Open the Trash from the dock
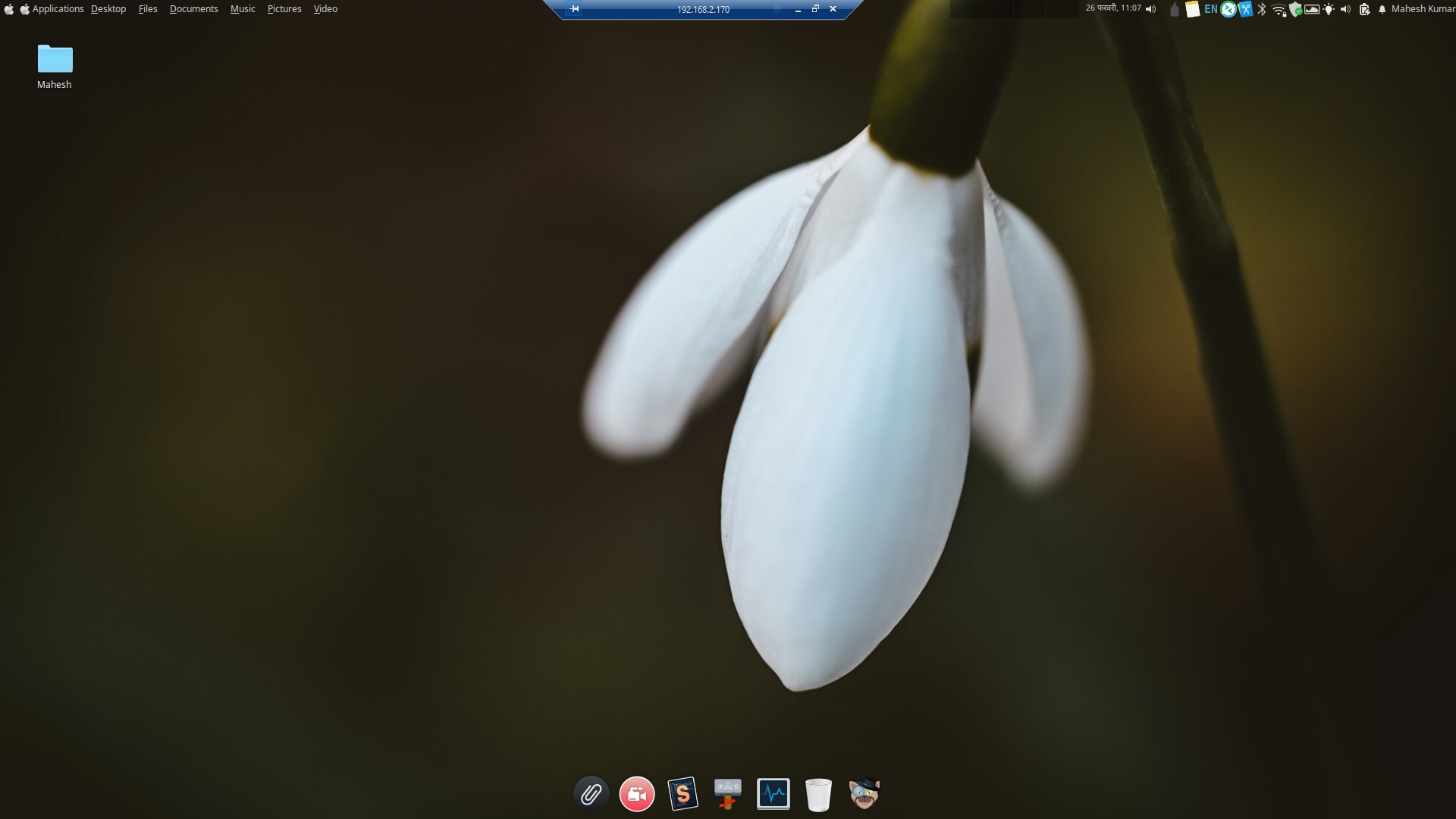This screenshot has width=1456, height=819. 818,795
